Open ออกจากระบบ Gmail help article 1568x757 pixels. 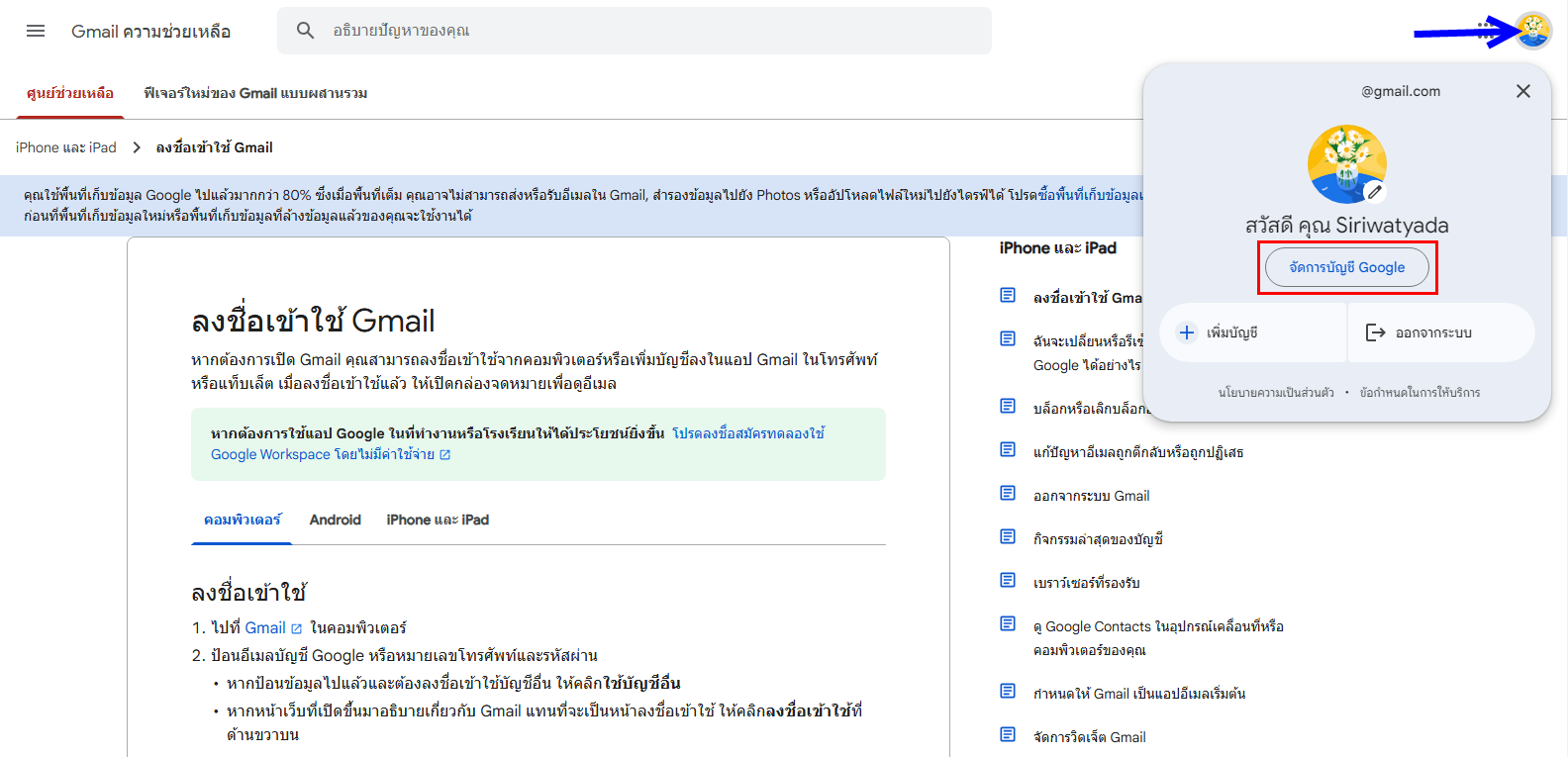point(1092,496)
